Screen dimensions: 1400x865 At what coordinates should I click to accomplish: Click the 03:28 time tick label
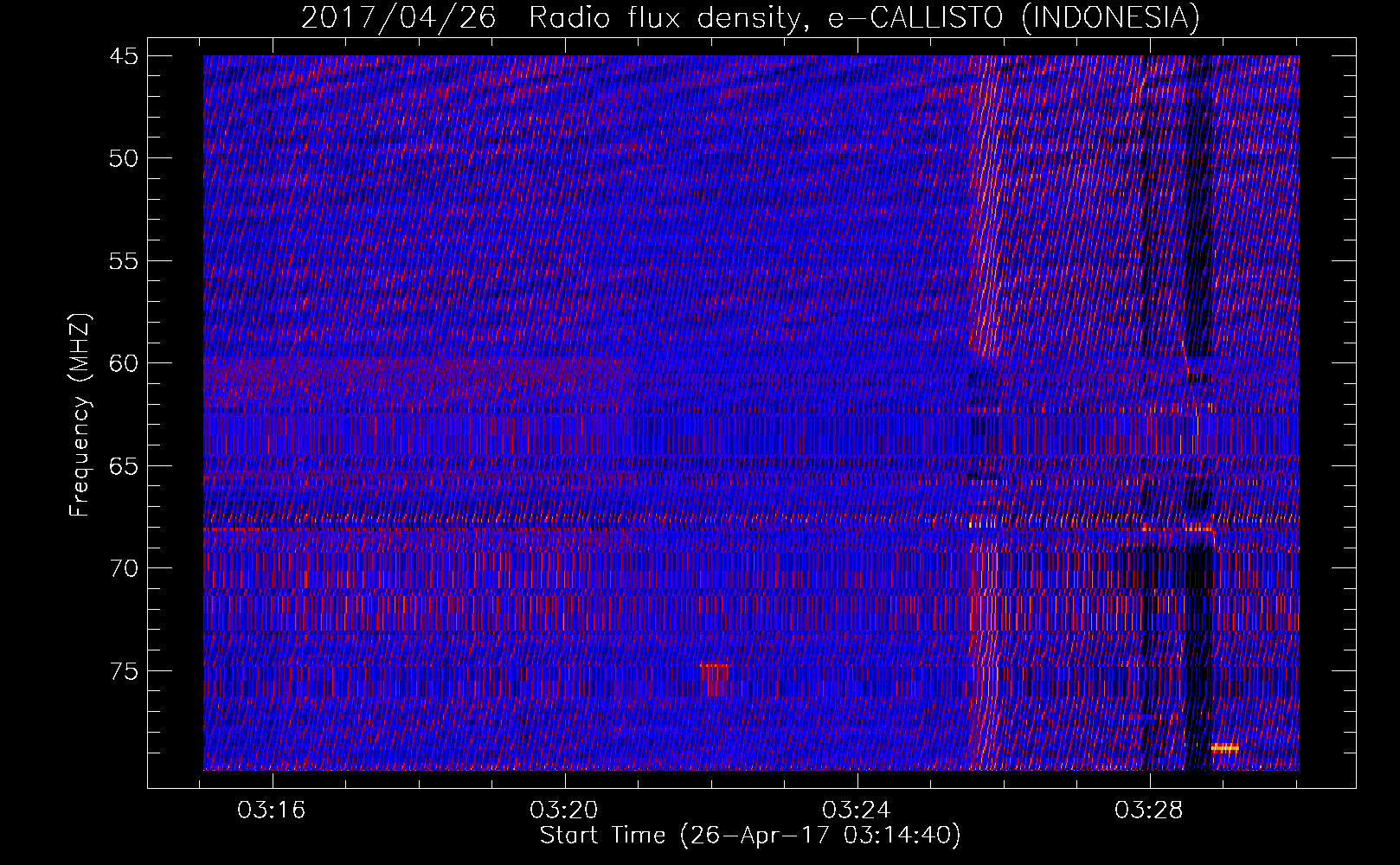[x=1149, y=811]
